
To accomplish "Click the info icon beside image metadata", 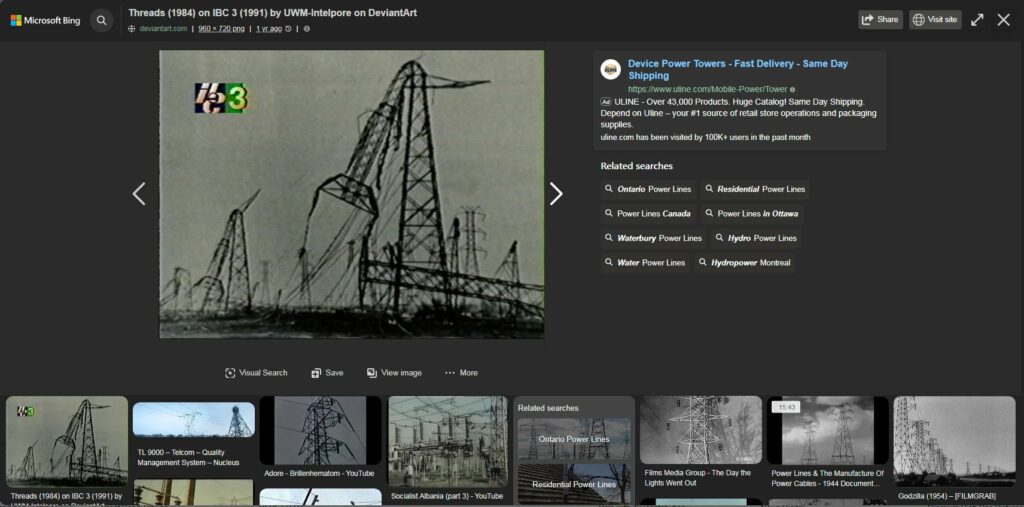I will tap(307, 29).
